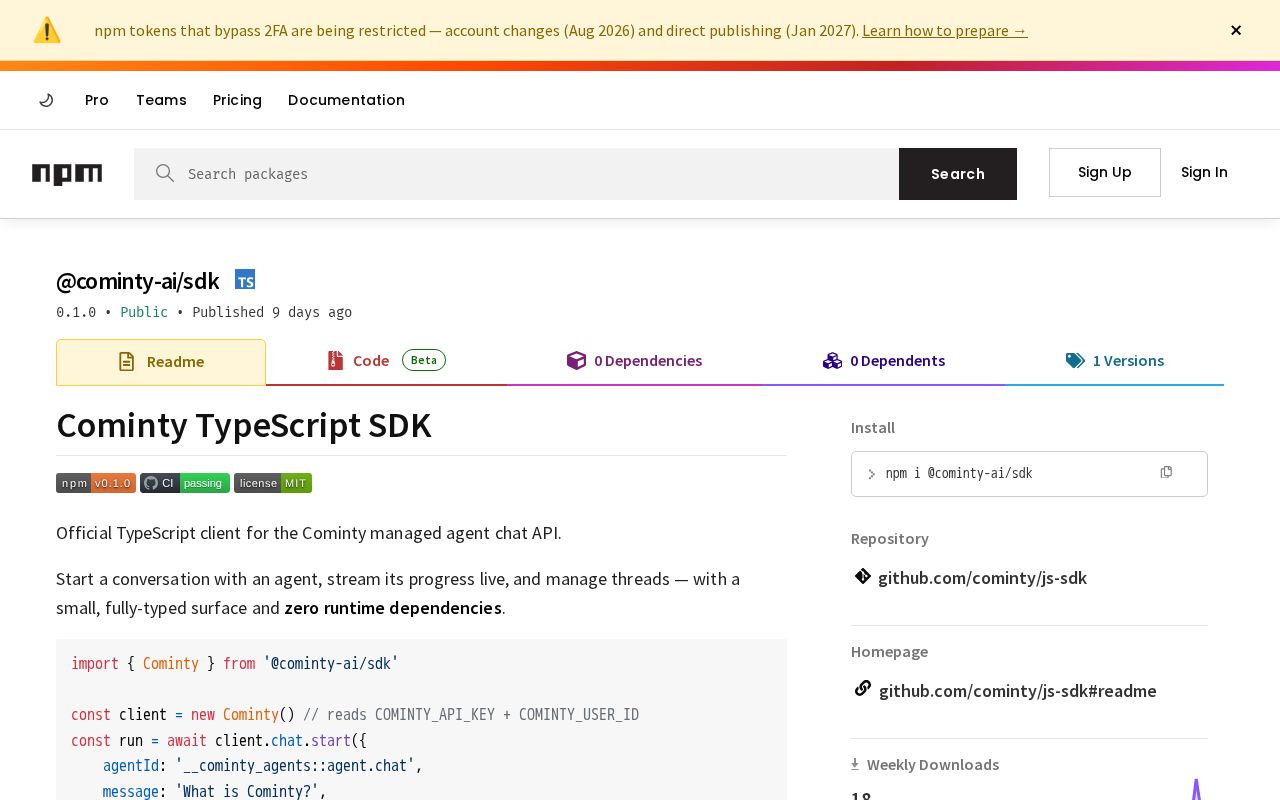Copy the npm install command

(x=1166, y=472)
